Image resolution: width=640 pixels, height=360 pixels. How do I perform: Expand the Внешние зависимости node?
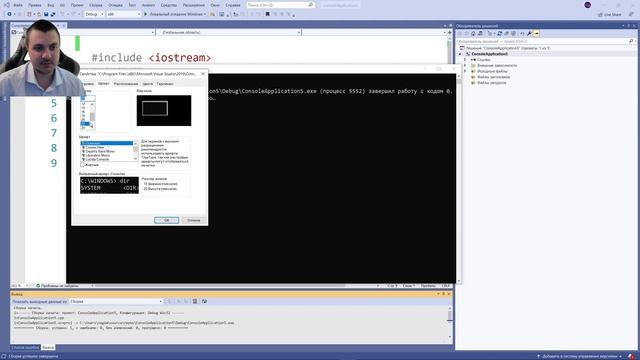465,65
